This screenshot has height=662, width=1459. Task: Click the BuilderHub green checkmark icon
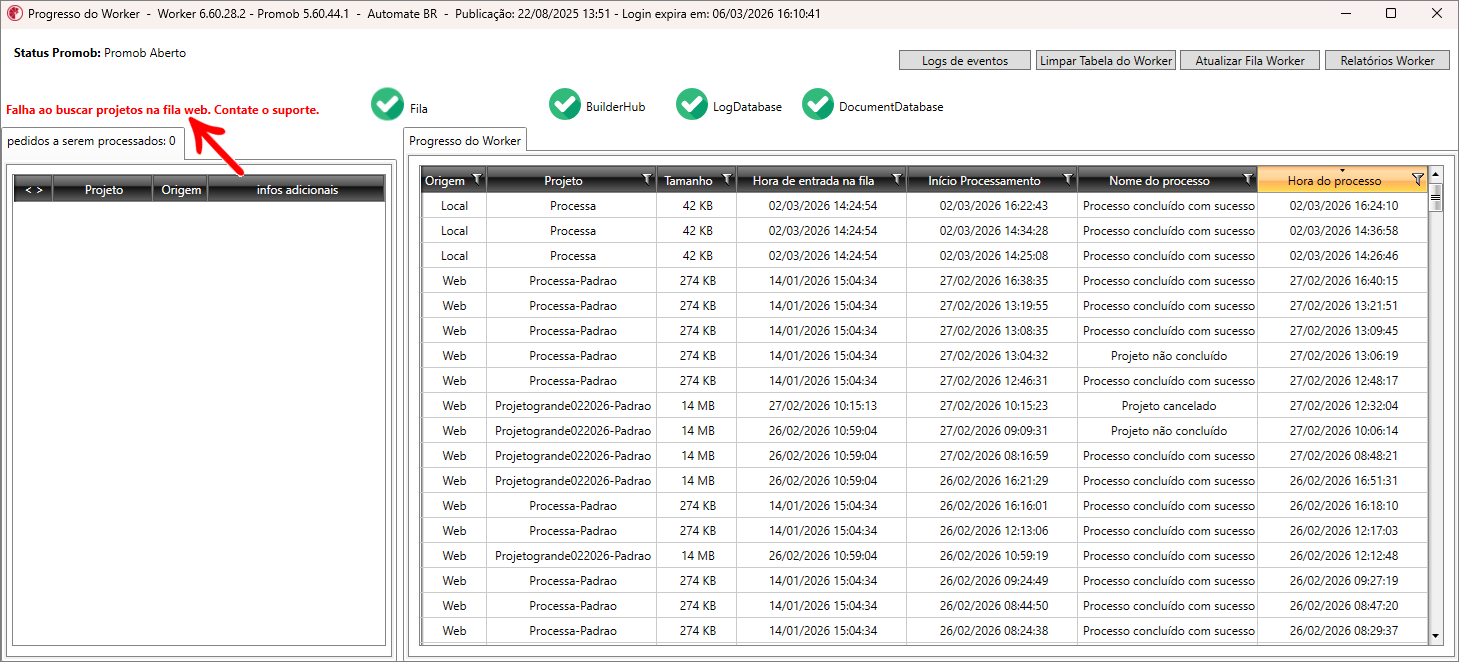click(x=565, y=105)
